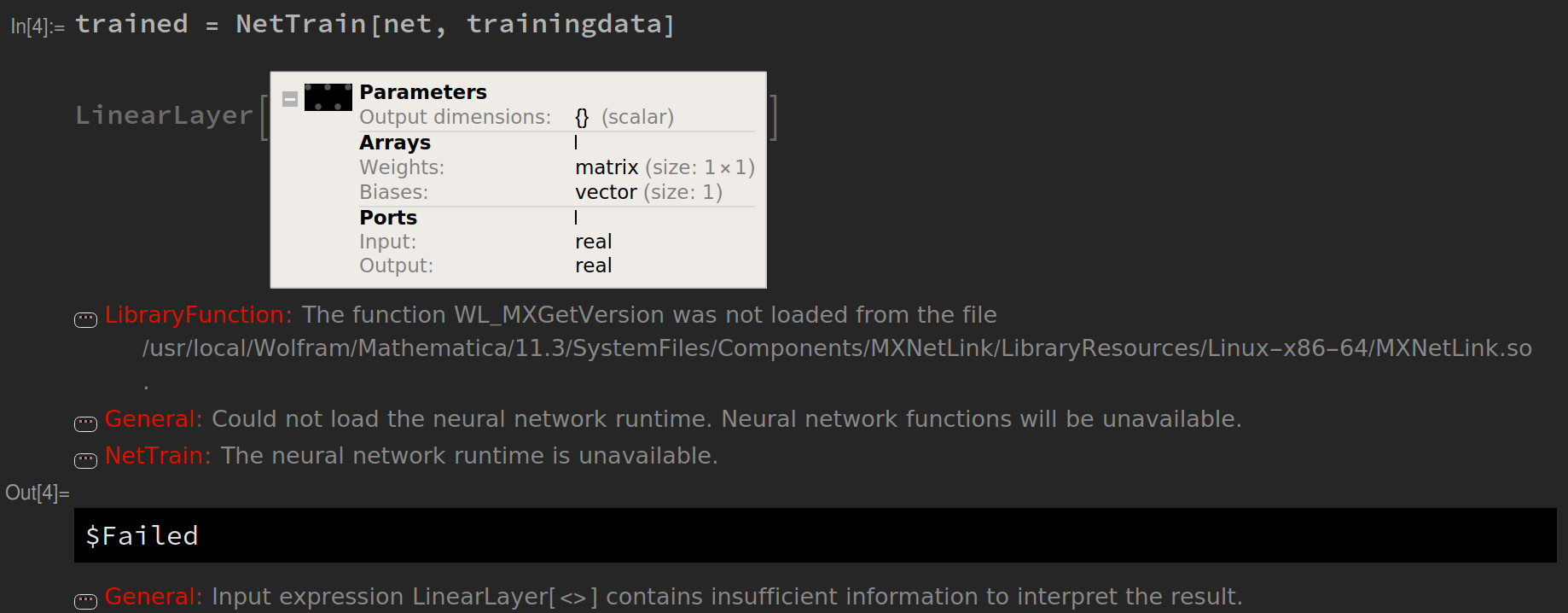
Task: Open the LibraryFunction message options icon
Action: [x=86, y=320]
